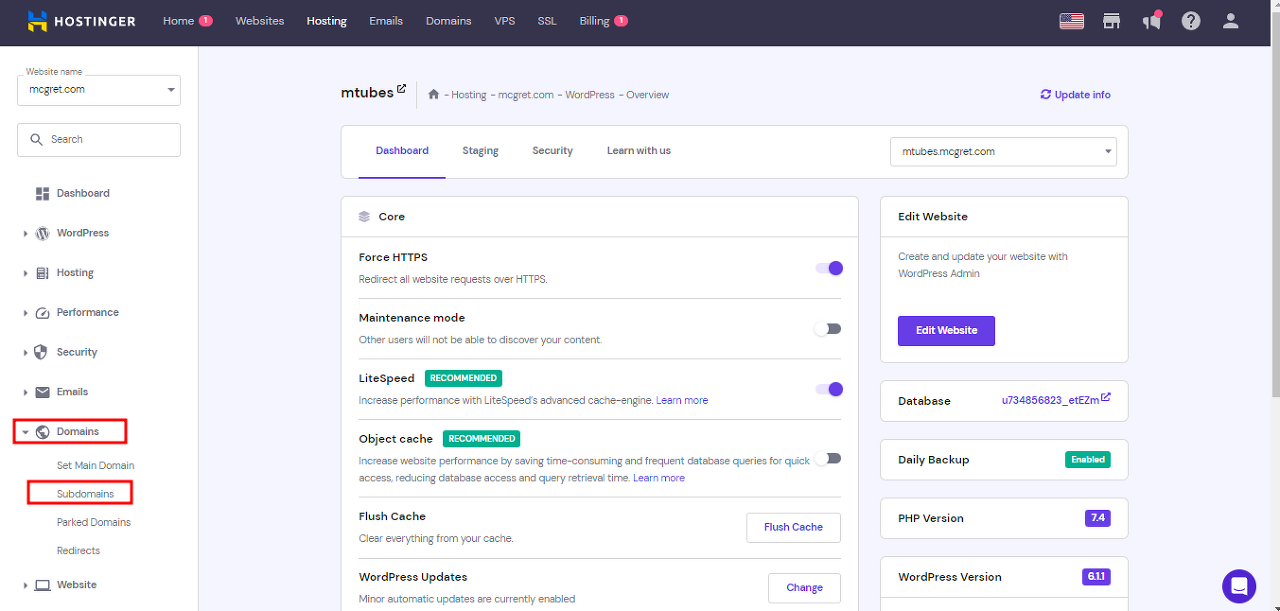Screen dimensions: 1280x611
Task: Open the mtubes.mcgret.com site dropdown
Action: (x=1003, y=152)
